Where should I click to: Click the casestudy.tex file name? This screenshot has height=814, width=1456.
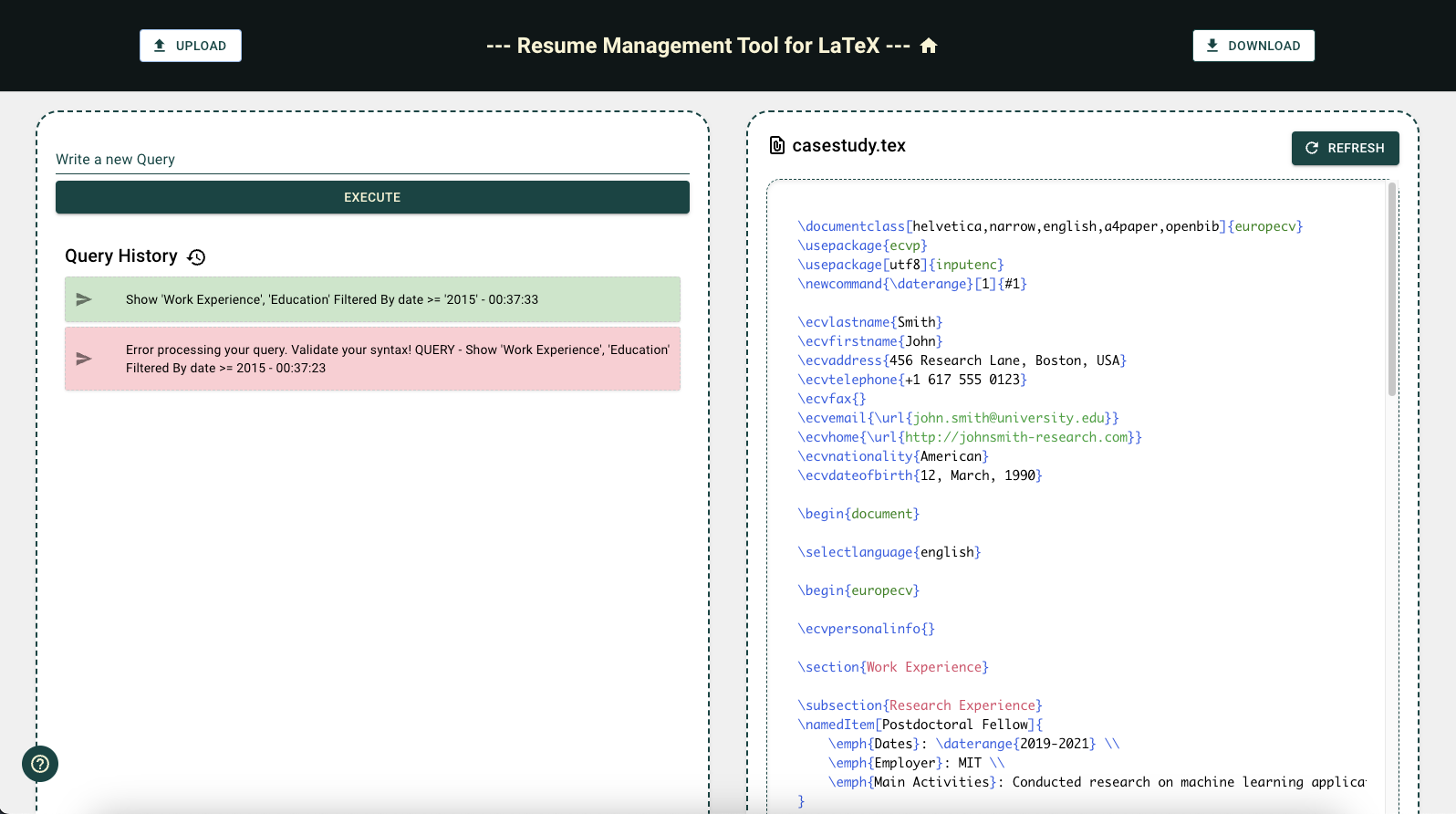tap(848, 146)
